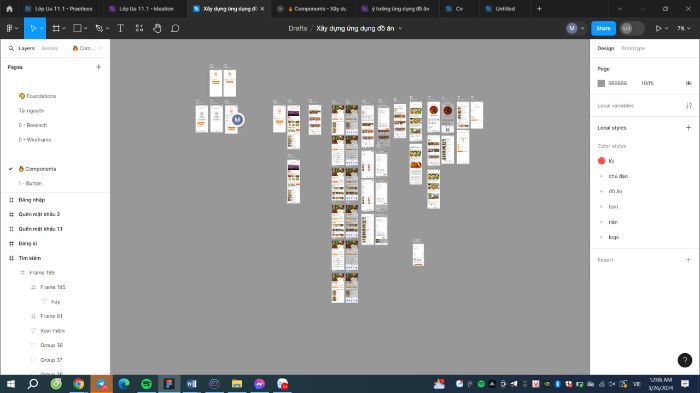Viewport: 700px width, 393px height.
Task: Select the Frame tool
Action: coord(56,28)
